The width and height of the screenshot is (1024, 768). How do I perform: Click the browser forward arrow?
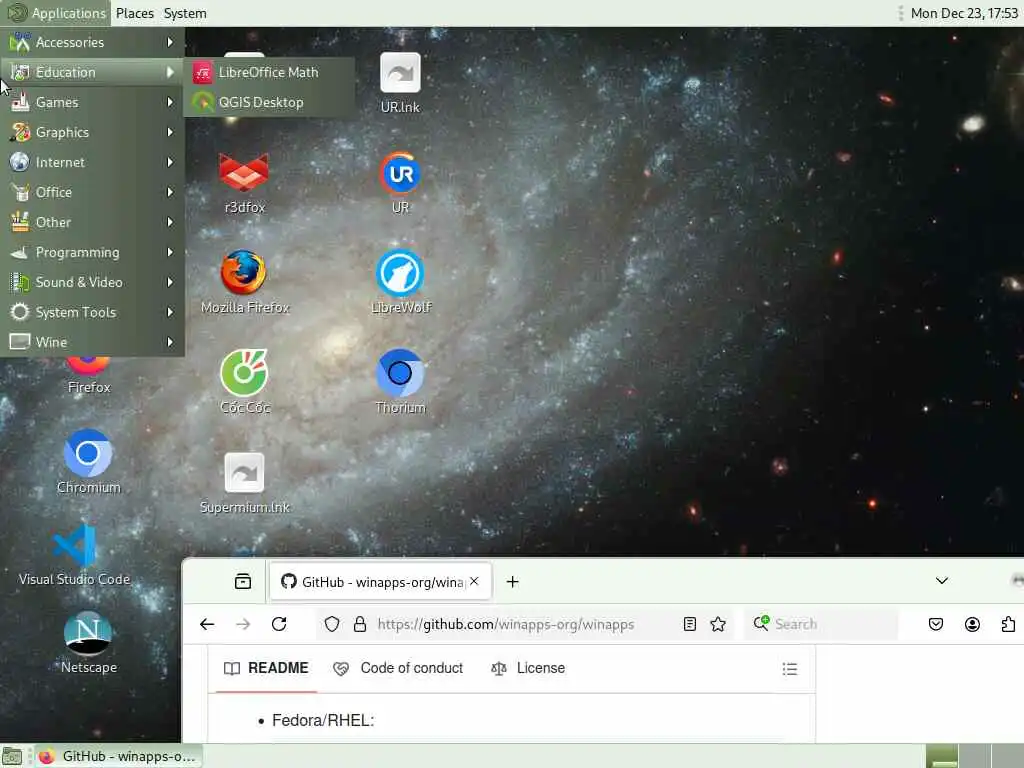(x=243, y=624)
